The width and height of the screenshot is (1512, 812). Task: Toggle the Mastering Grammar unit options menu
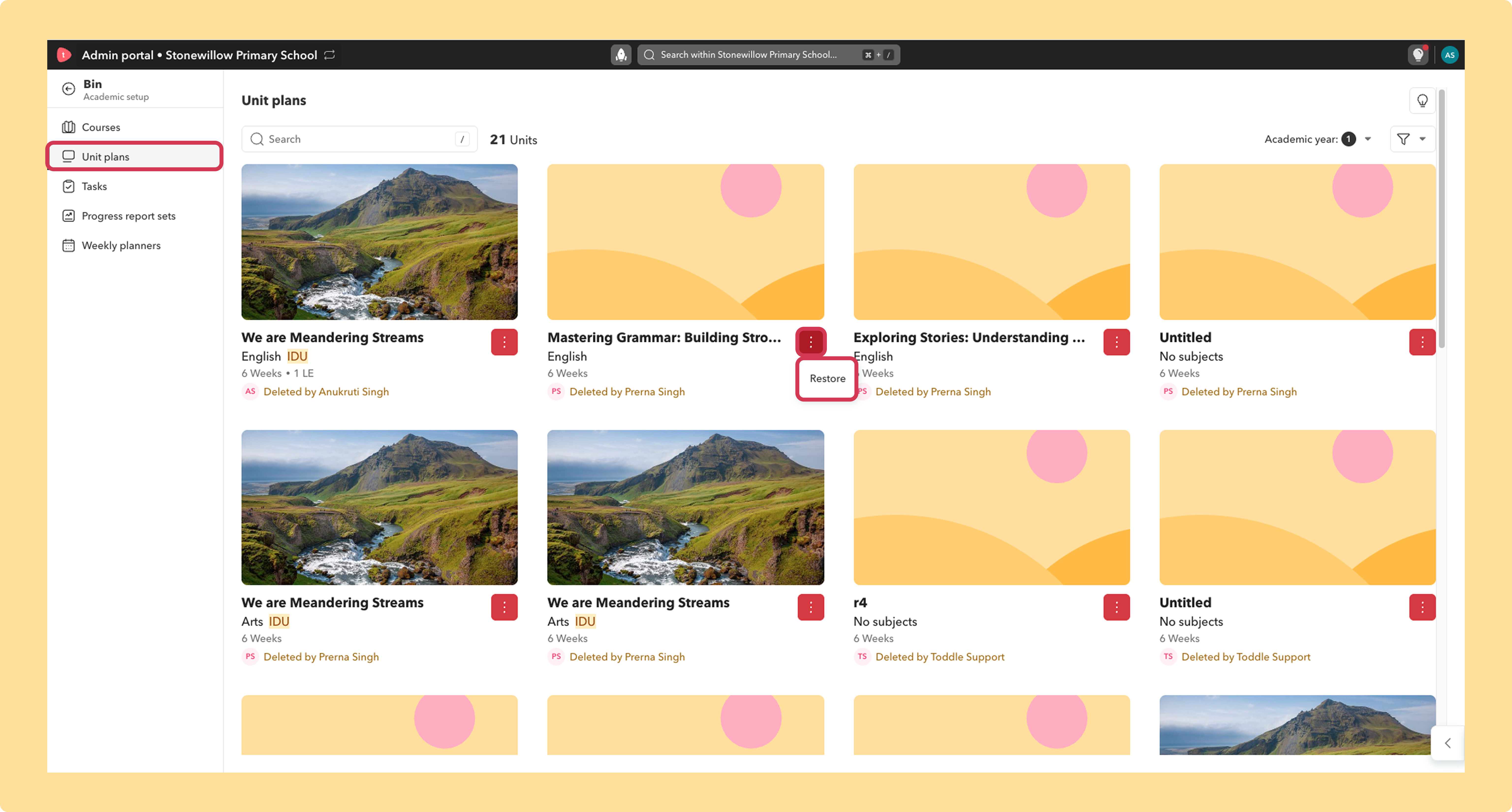pyautogui.click(x=811, y=342)
